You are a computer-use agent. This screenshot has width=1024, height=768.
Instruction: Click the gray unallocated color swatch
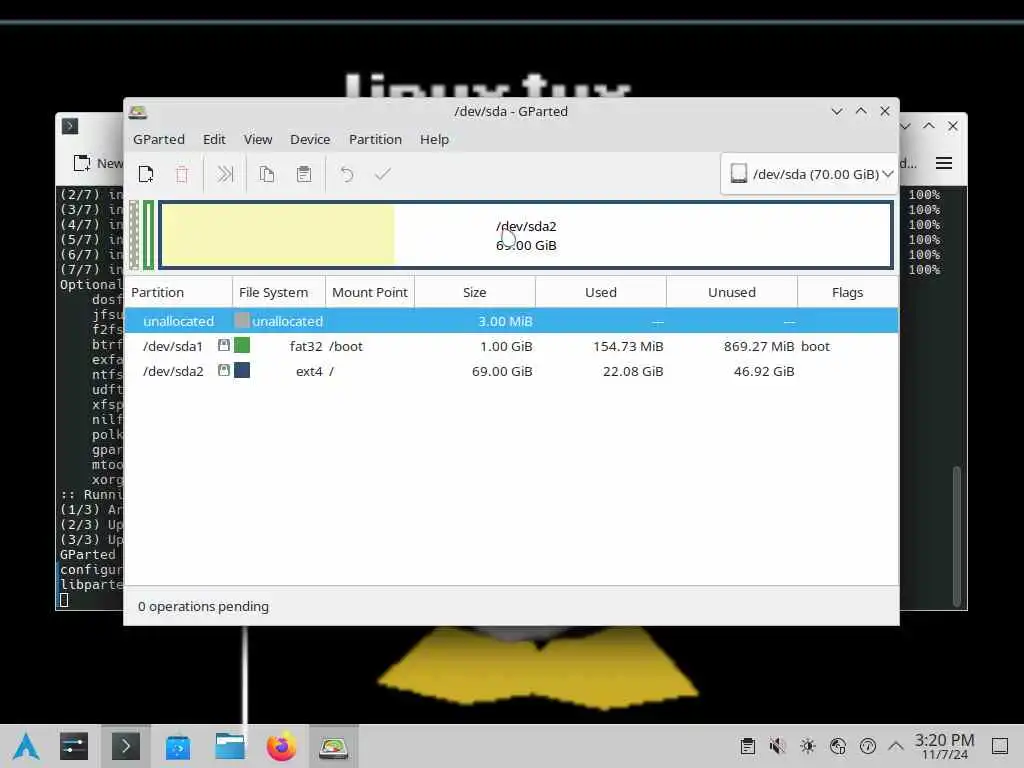242,320
